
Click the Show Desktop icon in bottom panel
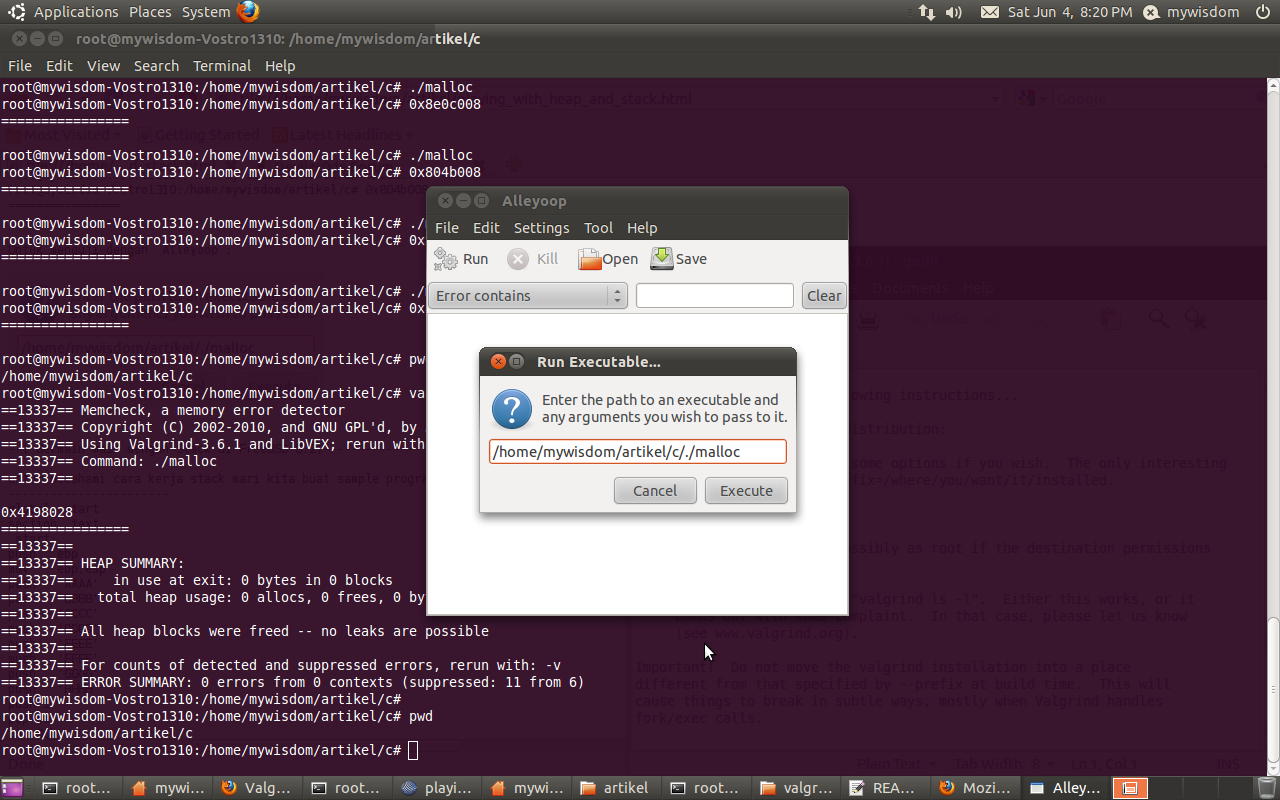pos(14,788)
